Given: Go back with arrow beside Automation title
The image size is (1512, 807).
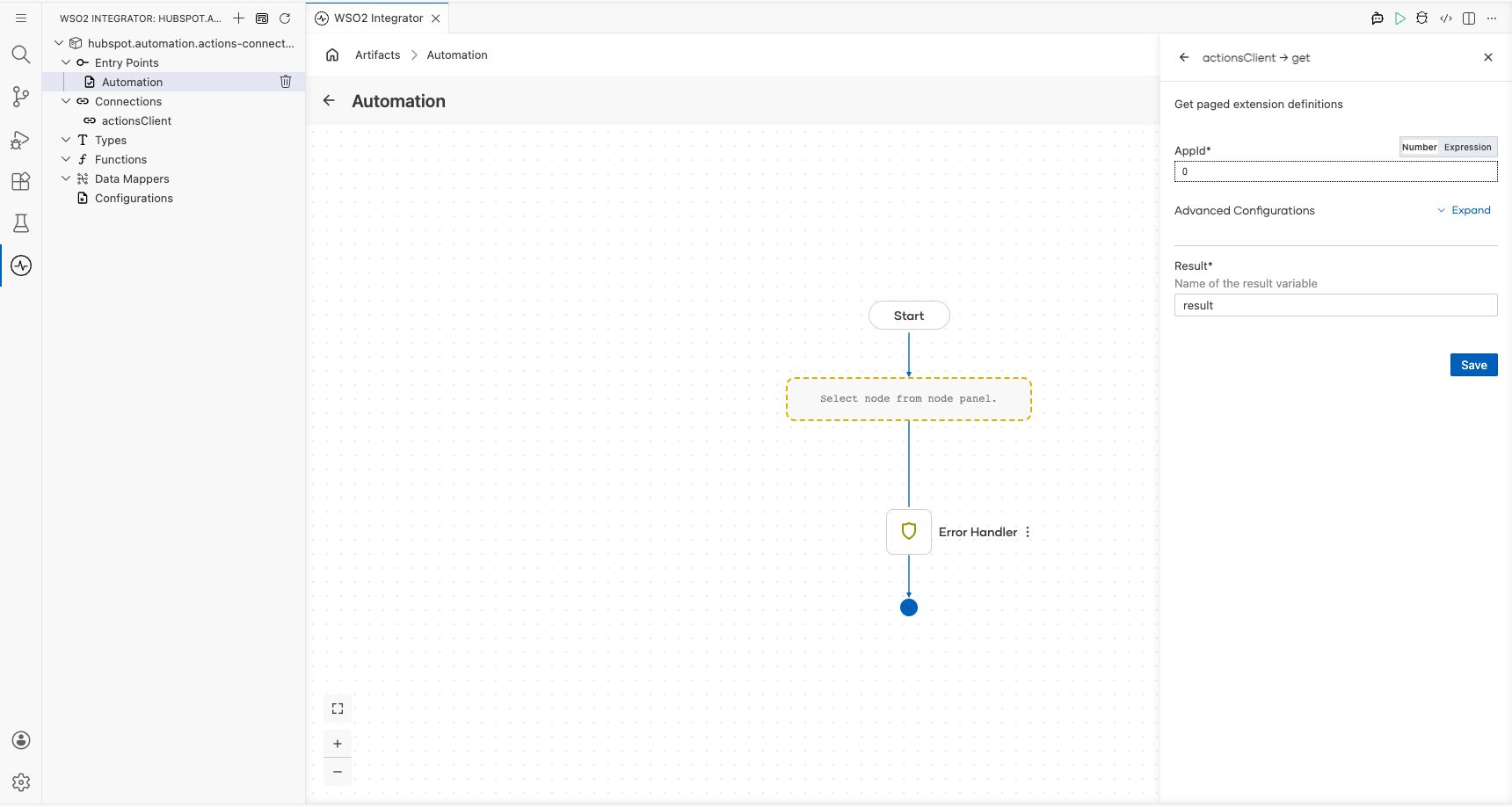Looking at the screenshot, I should pyautogui.click(x=329, y=100).
